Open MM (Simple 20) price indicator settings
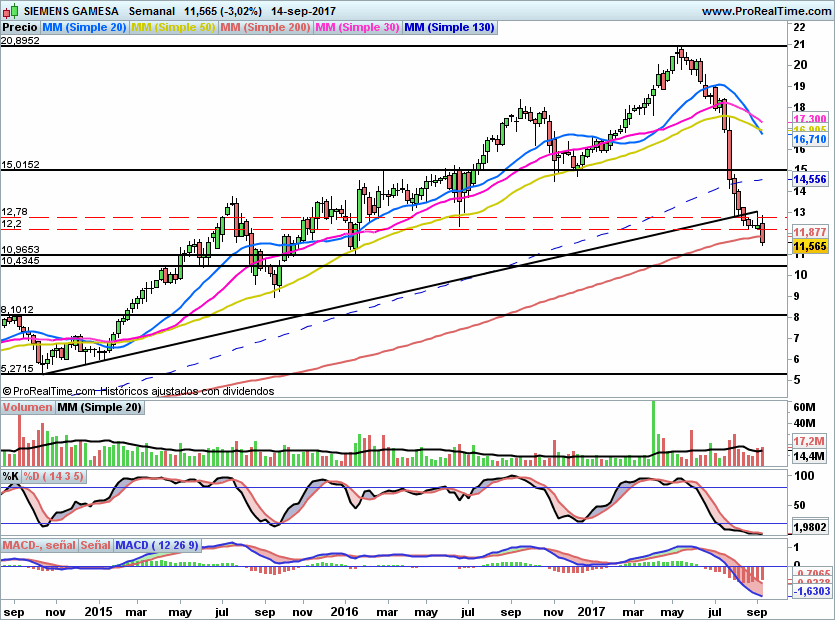The height and width of the screenshot is (620, 835). click(x=84, y=27)
